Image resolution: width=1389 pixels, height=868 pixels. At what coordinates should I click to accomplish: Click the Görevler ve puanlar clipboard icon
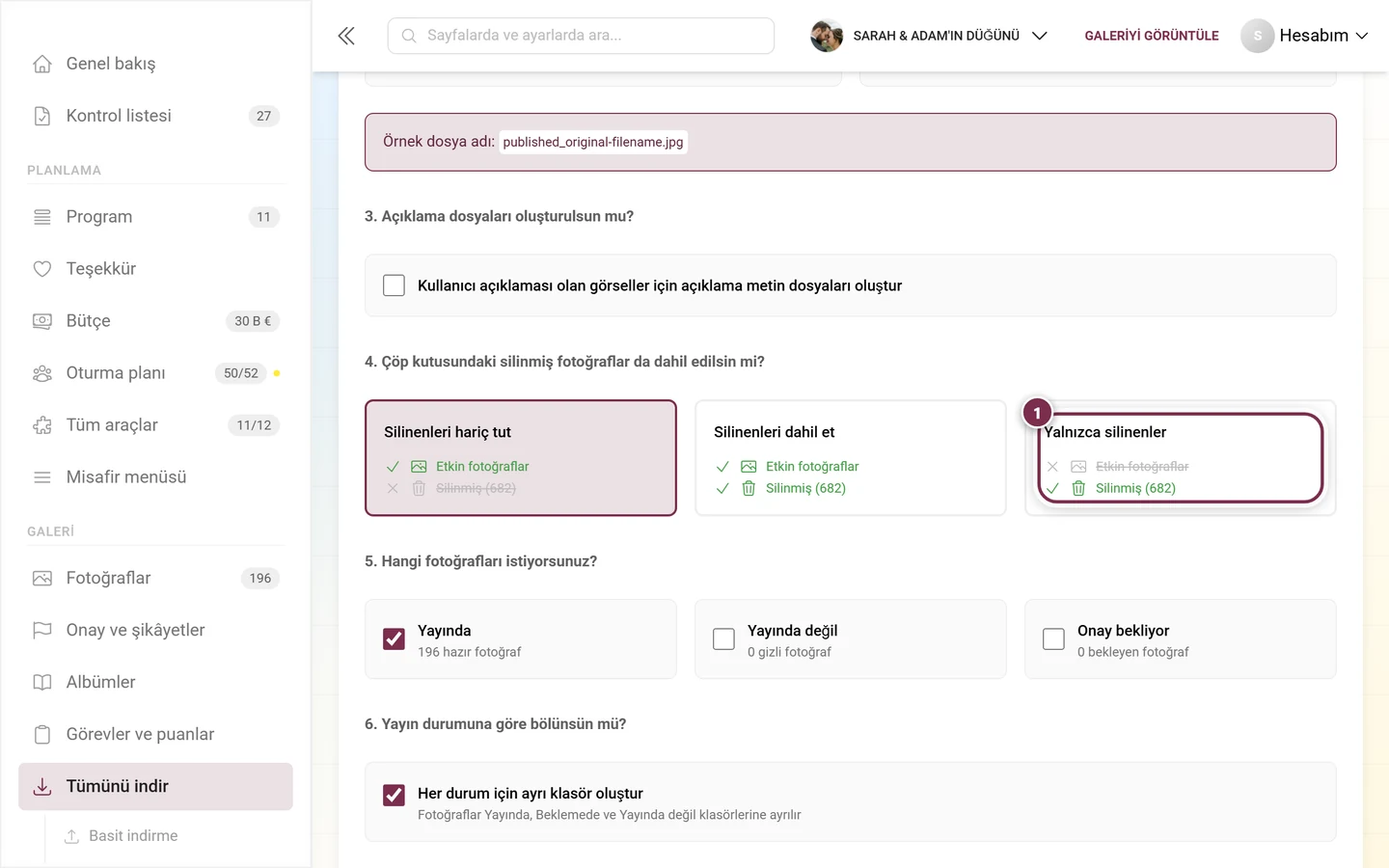click(42, 735)
